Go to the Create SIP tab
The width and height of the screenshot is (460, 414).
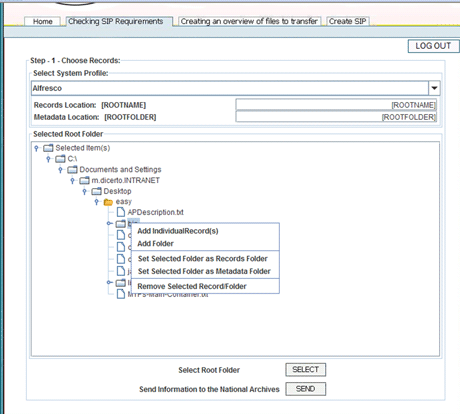(347, 21)
